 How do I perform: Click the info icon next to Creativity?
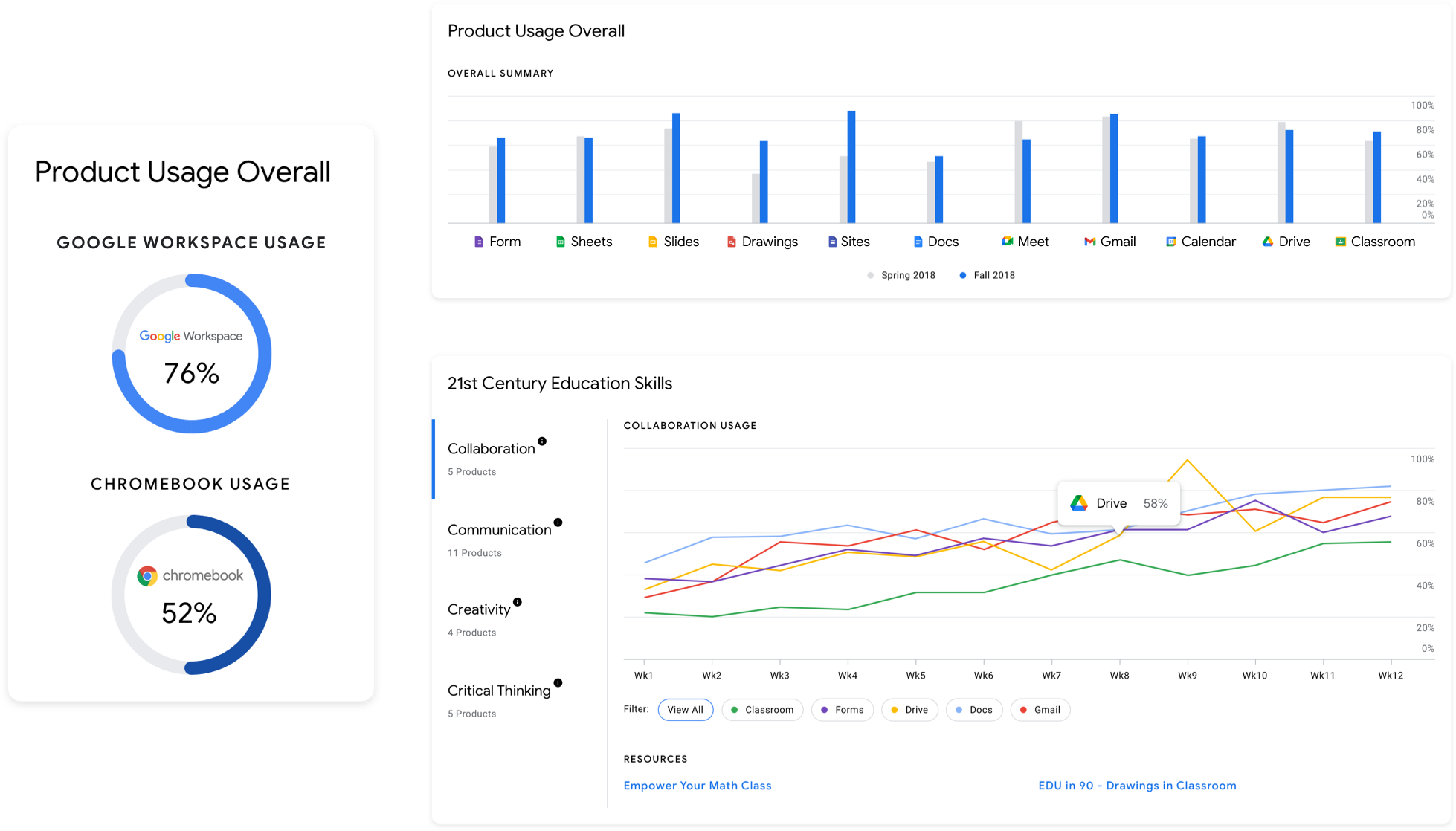(x=518, y=602)
